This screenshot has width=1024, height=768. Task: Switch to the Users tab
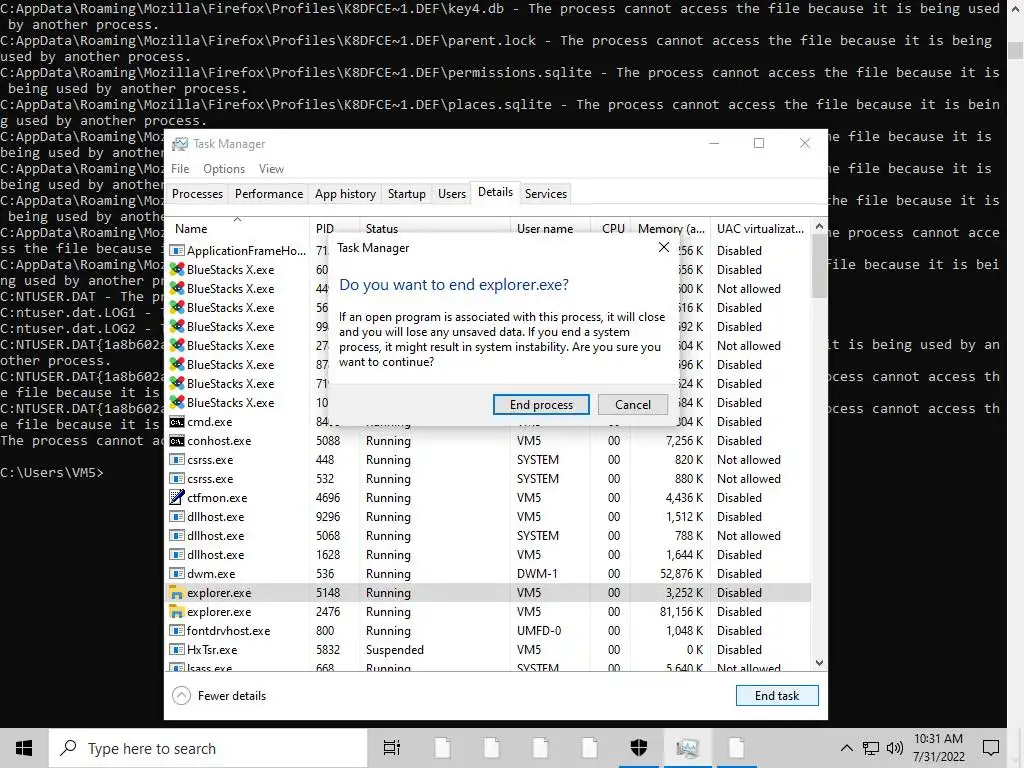pos(452,193)
